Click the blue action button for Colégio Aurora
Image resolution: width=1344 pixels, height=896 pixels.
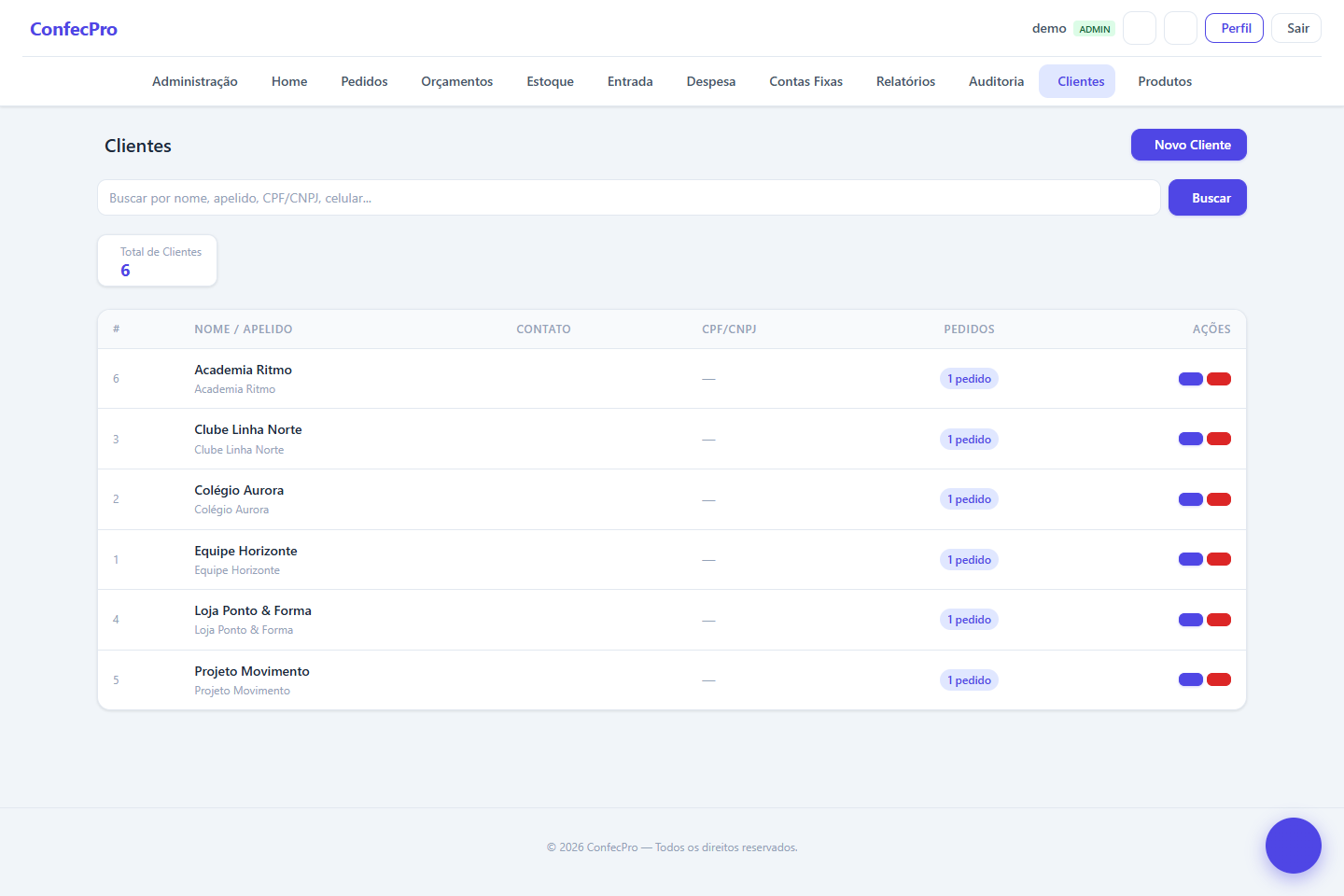pos(1191,499)
